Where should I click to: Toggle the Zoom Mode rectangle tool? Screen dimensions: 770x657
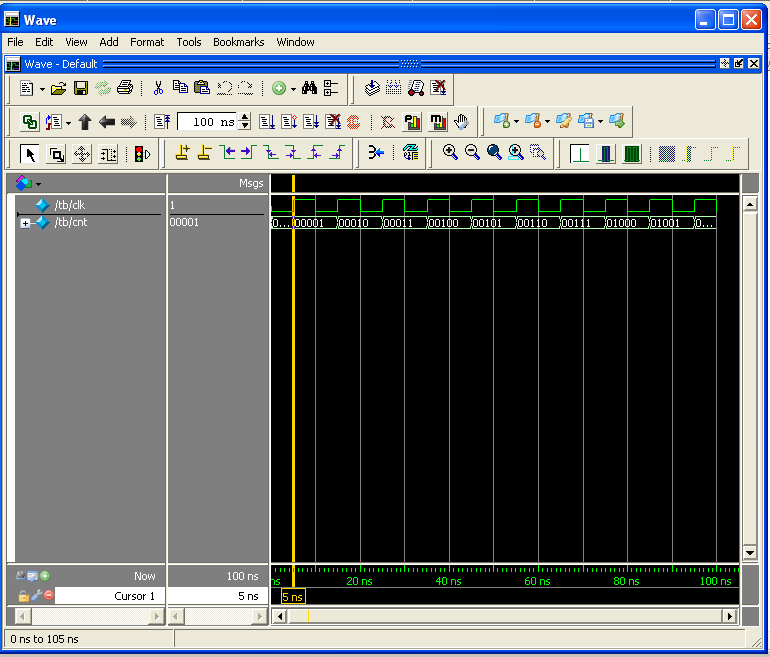56,154
